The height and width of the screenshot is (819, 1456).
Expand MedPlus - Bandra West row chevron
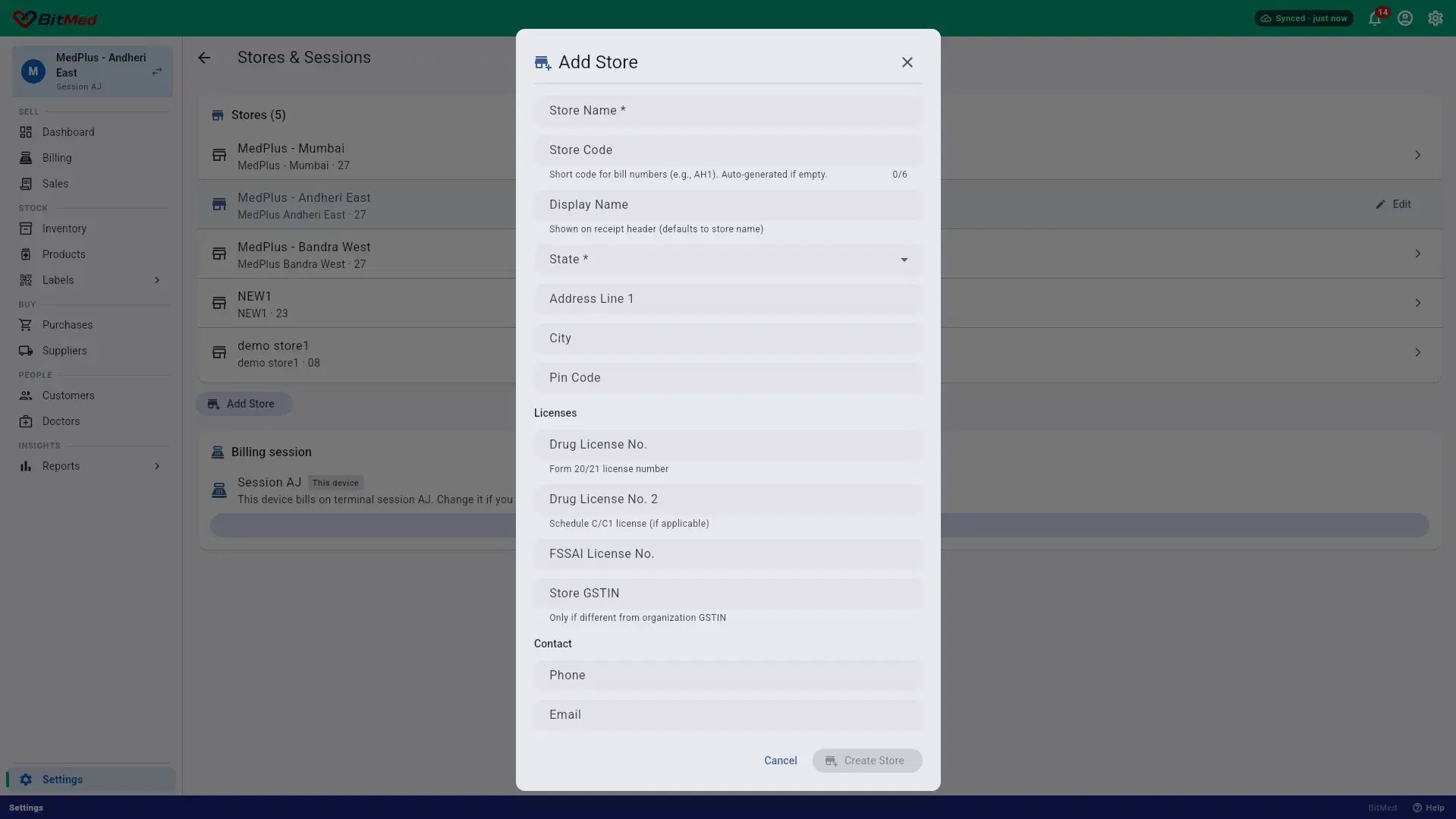click(x=1417, y=254)
